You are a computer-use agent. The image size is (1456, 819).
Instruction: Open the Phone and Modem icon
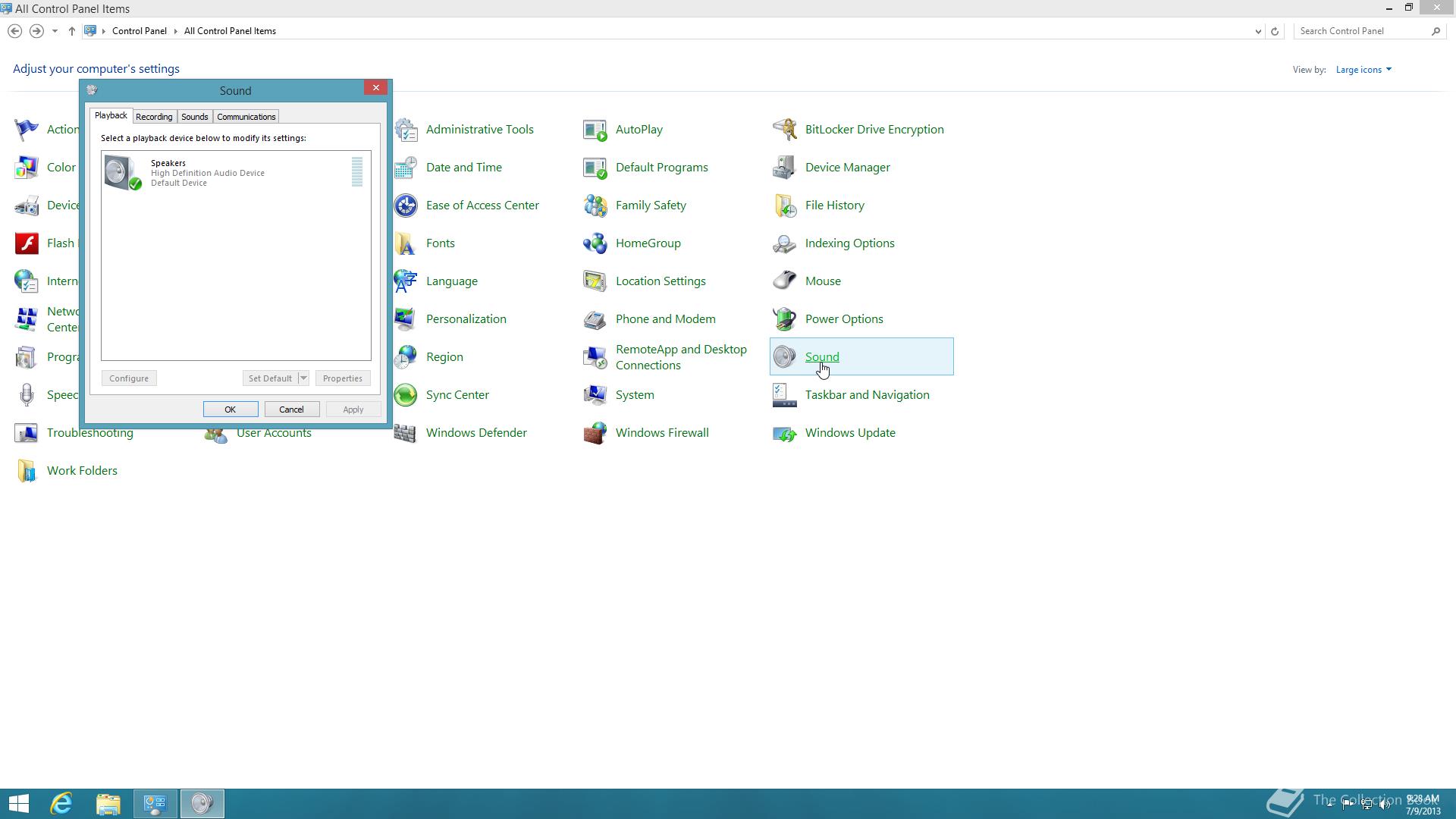[595, 319]
